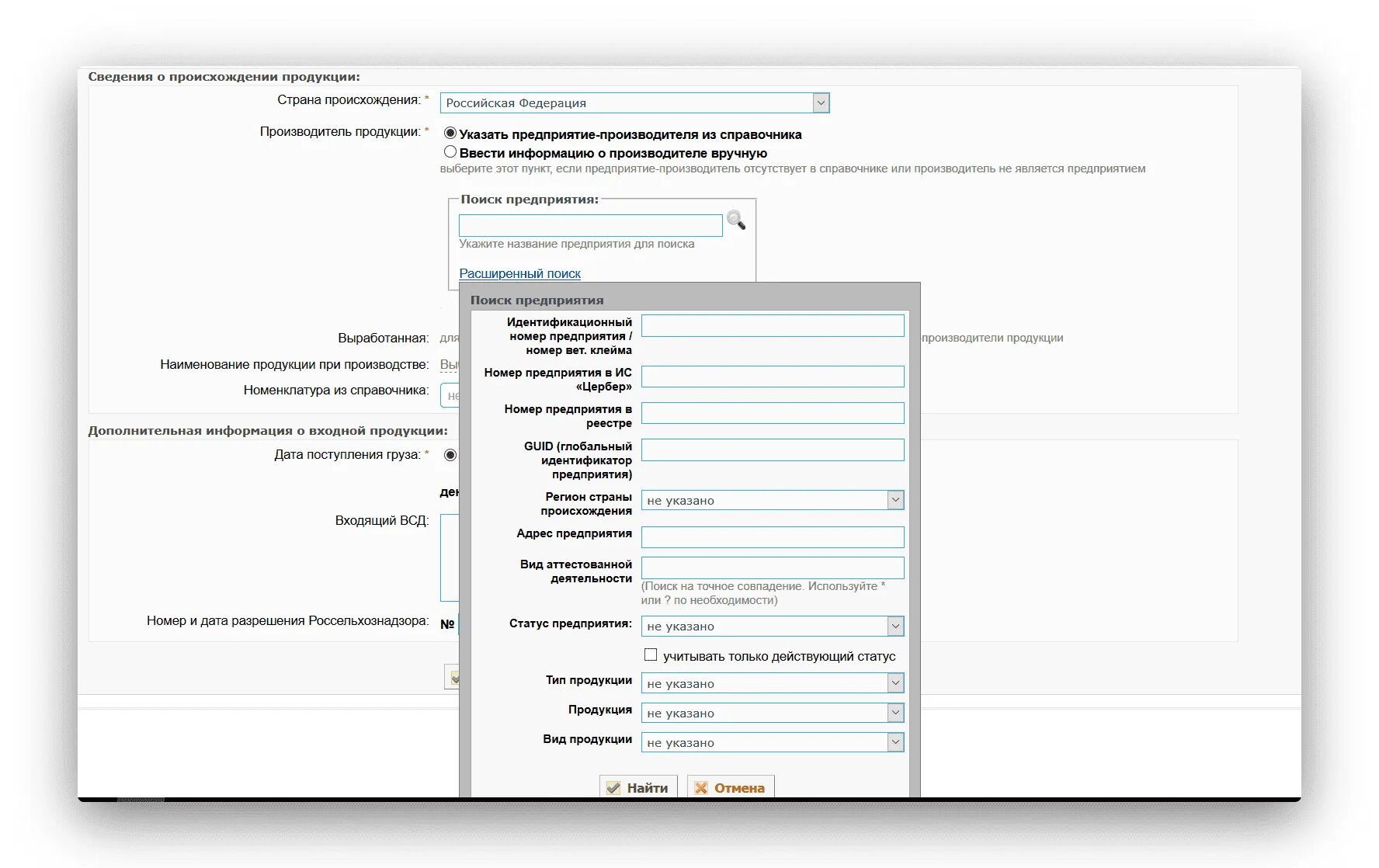The height and width of the screenshot is (868, 1379).
Task: Select radio option to enter producer info manually
Action: coord(450,152)
